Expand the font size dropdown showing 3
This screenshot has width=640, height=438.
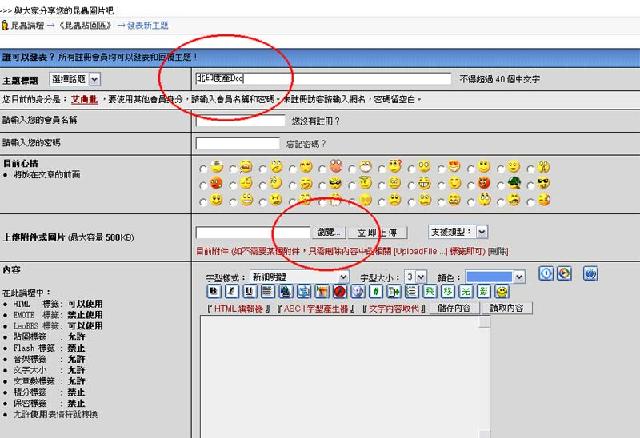[x=416, y=276]
